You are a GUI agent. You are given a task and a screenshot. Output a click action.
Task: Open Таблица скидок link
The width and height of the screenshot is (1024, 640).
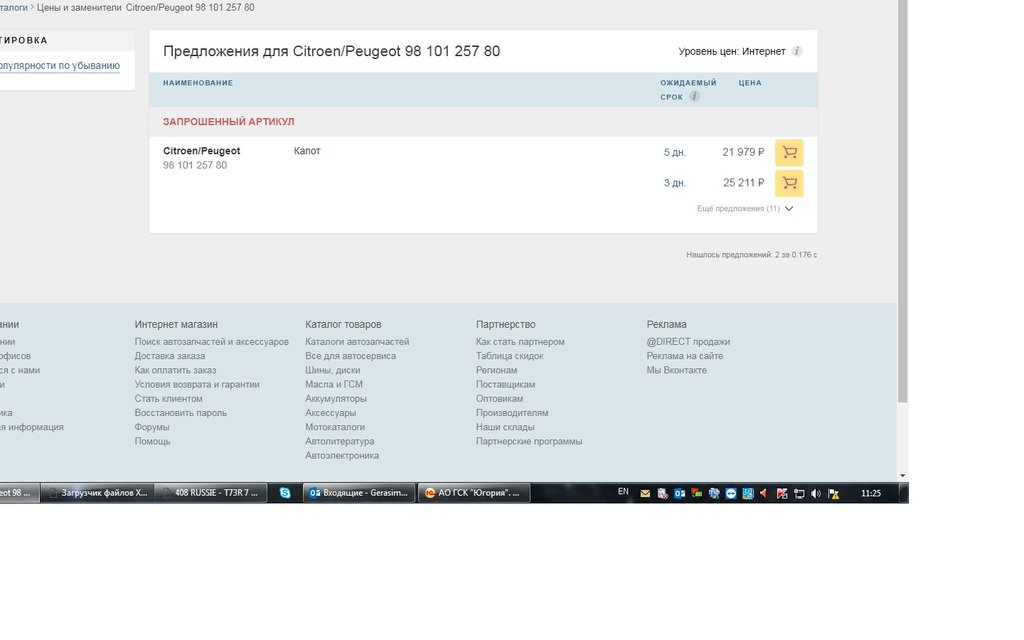click(509, 356)
